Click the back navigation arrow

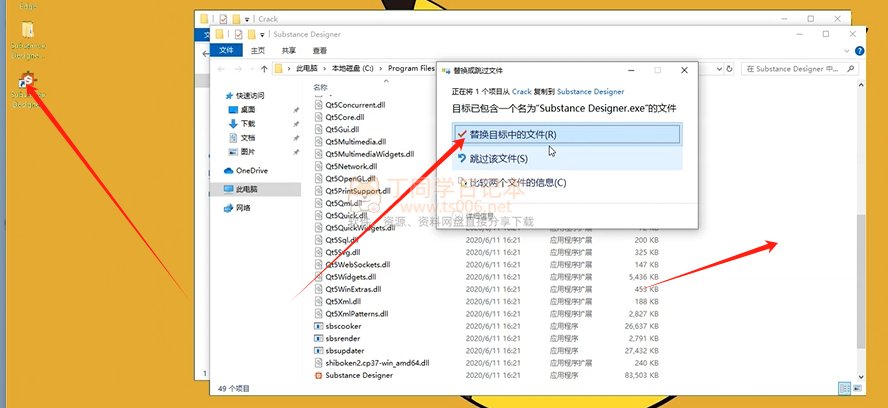(222, 69)
